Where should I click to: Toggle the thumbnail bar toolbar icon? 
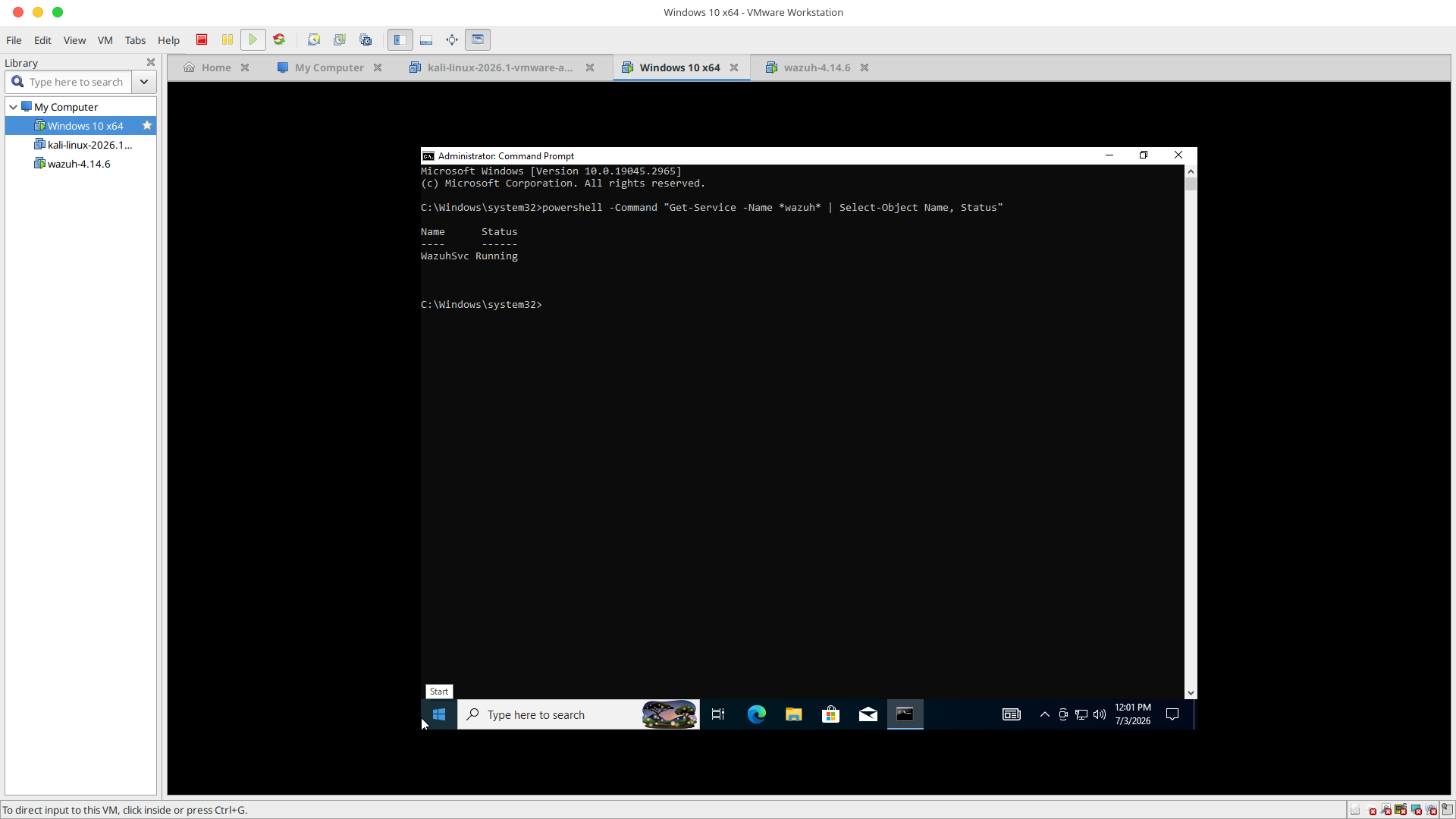click(x=426, y=39)
